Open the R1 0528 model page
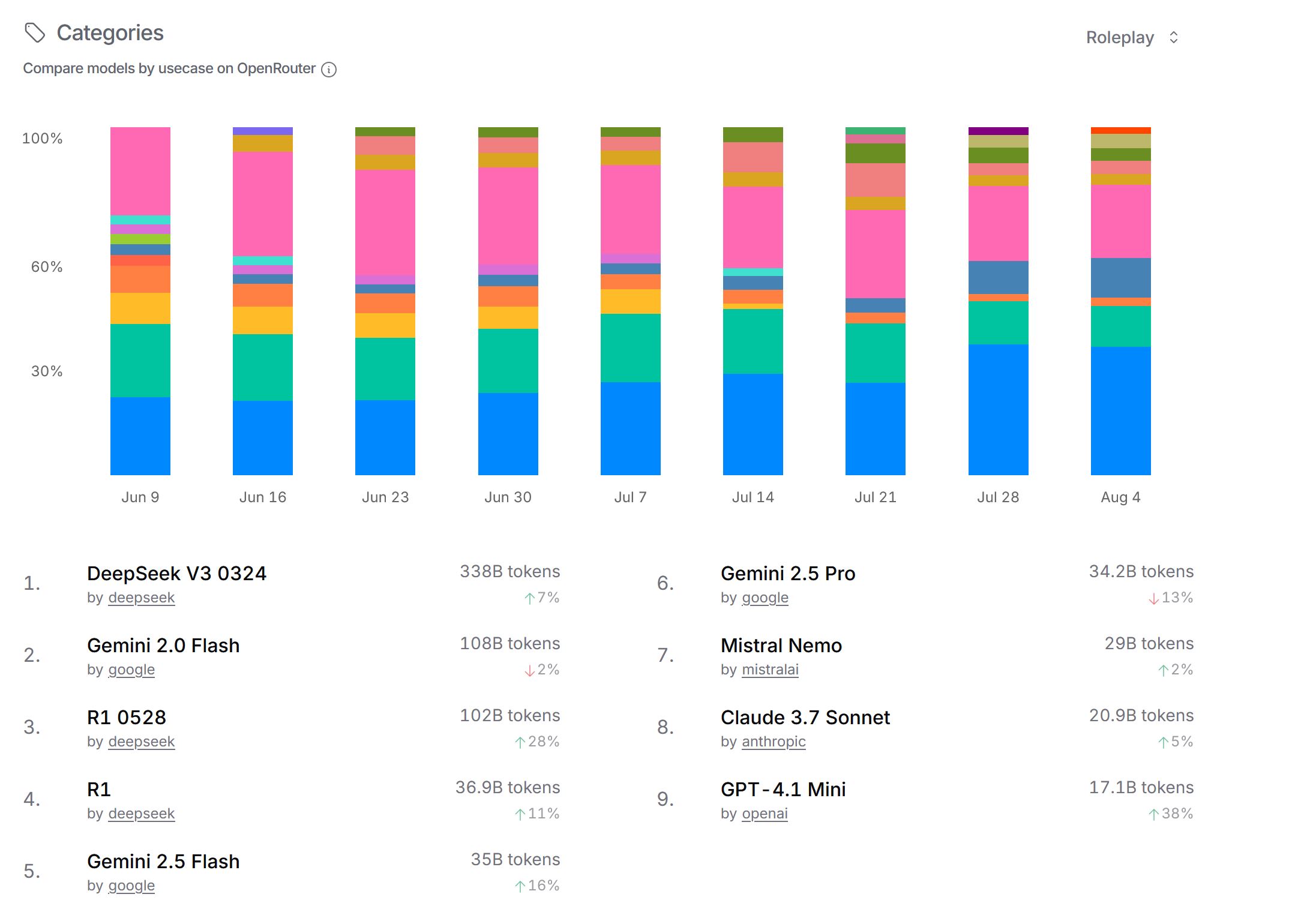The height and width of the screenshot is (924, 1289). [x=127, y=718]
